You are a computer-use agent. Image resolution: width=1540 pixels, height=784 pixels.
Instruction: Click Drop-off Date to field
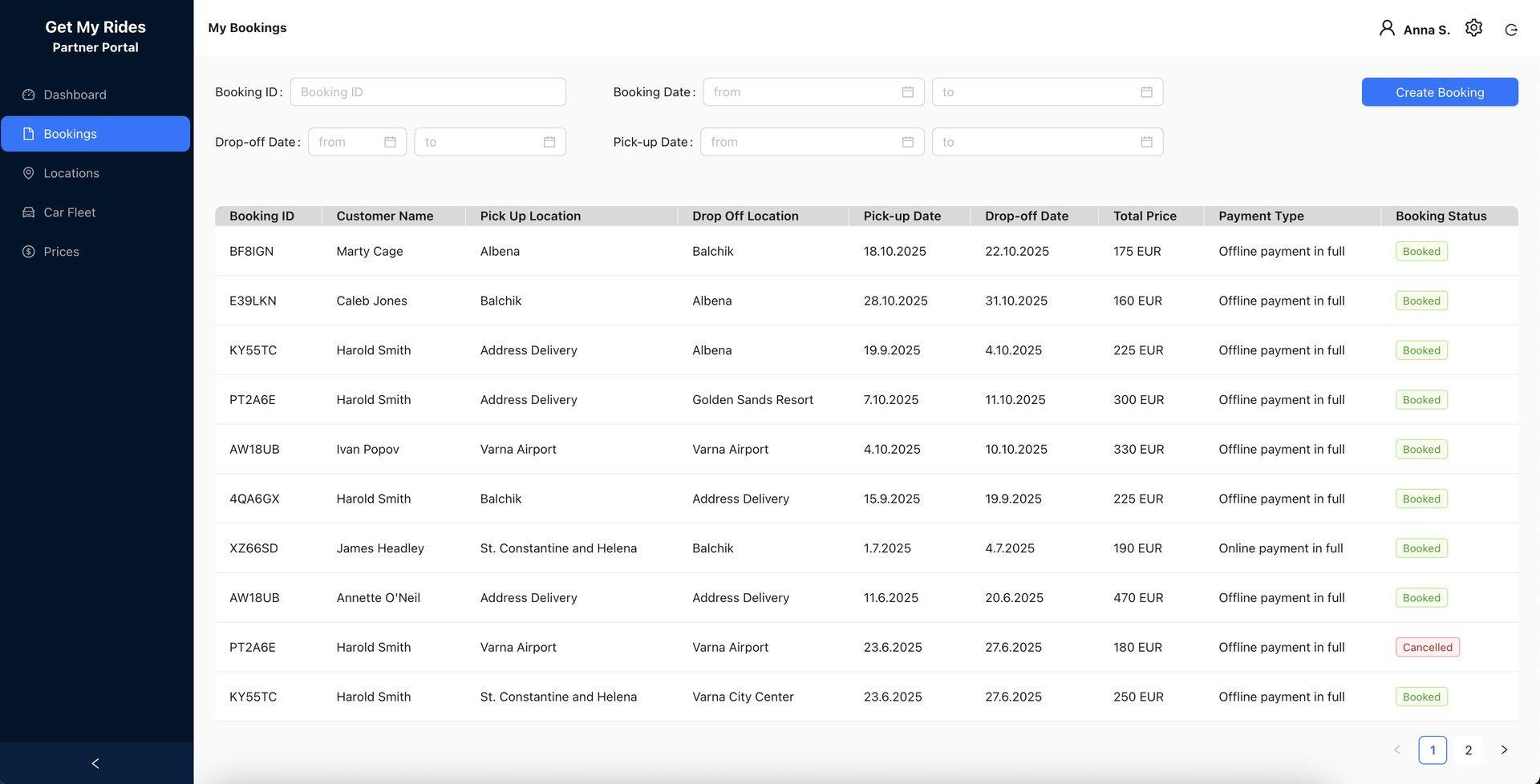point(490,142)
